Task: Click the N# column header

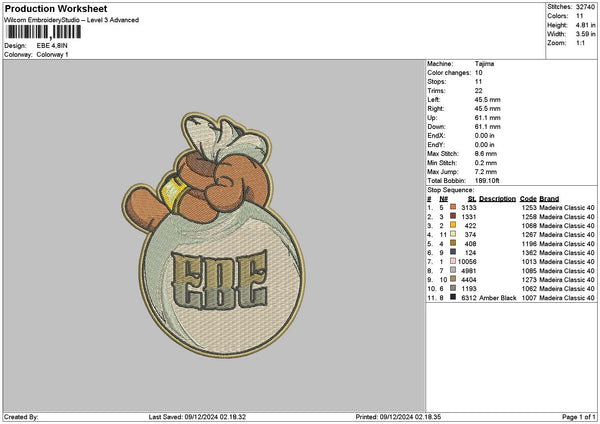Action: [x=442, y=198]
